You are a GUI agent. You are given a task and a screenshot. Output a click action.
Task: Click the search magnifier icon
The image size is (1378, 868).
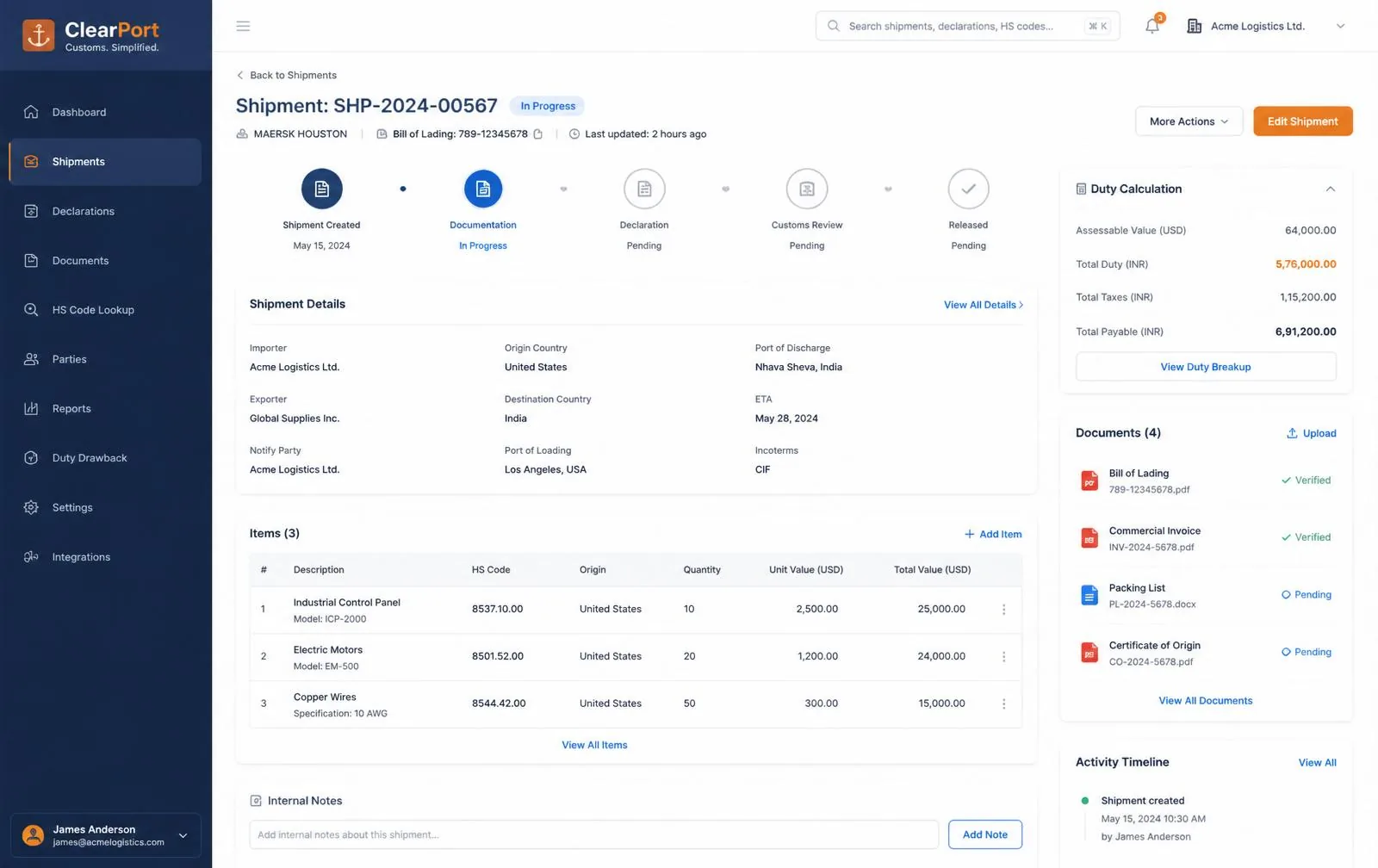[834, 26]
